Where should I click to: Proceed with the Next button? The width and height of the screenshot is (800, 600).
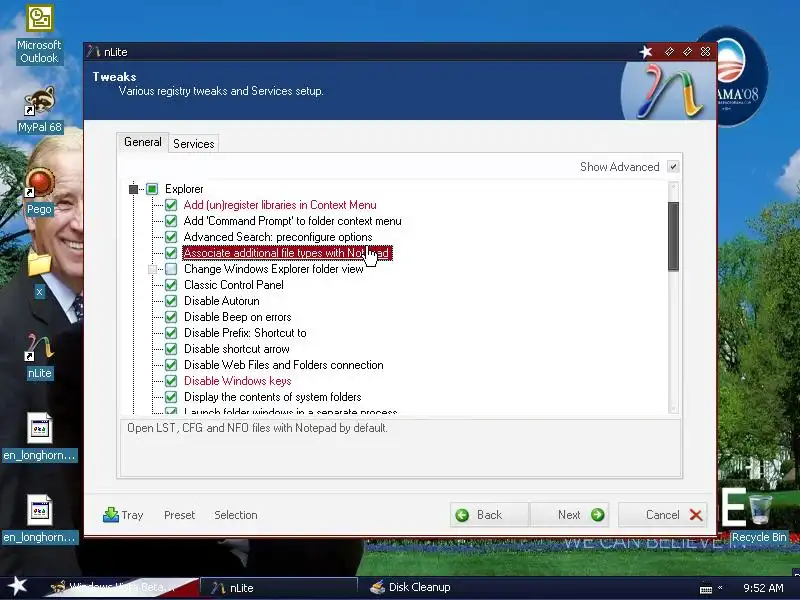click(569, 515)
